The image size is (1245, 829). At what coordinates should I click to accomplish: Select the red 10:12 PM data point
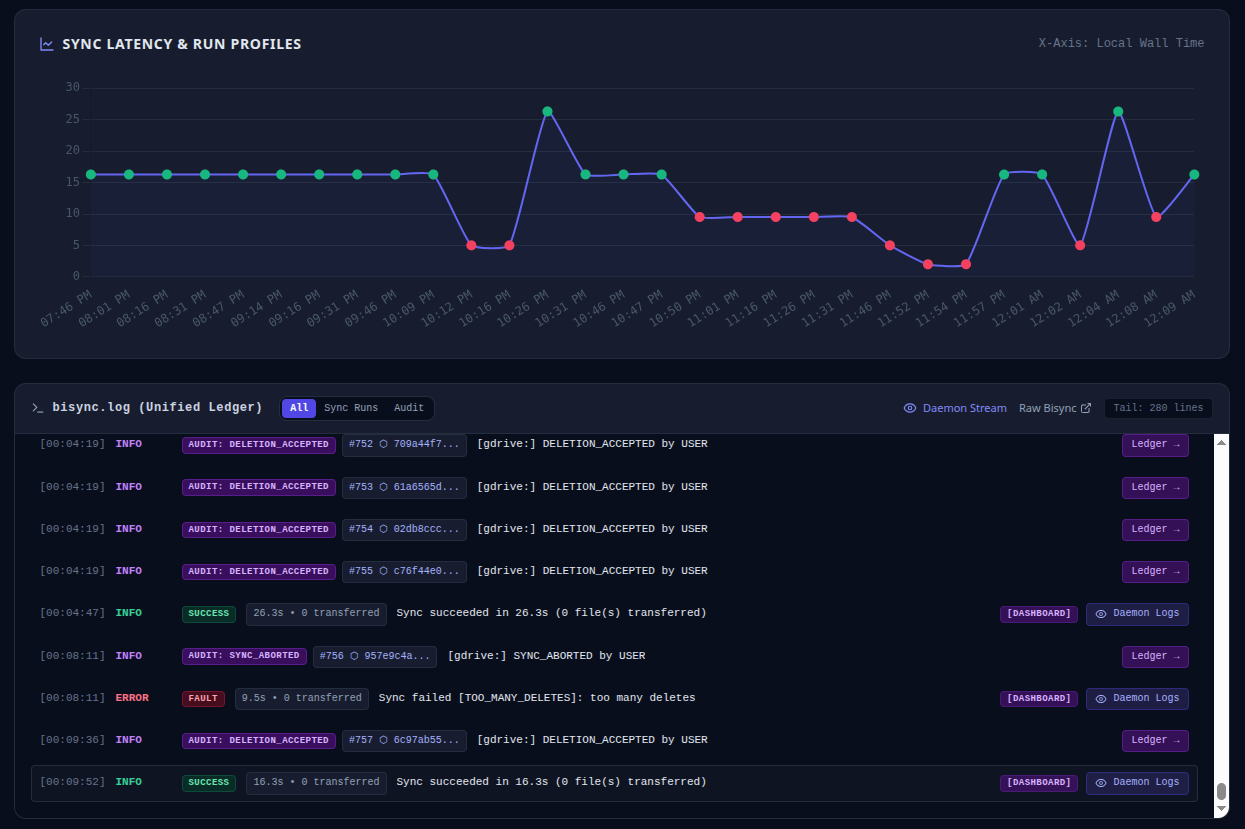point(471,246)
